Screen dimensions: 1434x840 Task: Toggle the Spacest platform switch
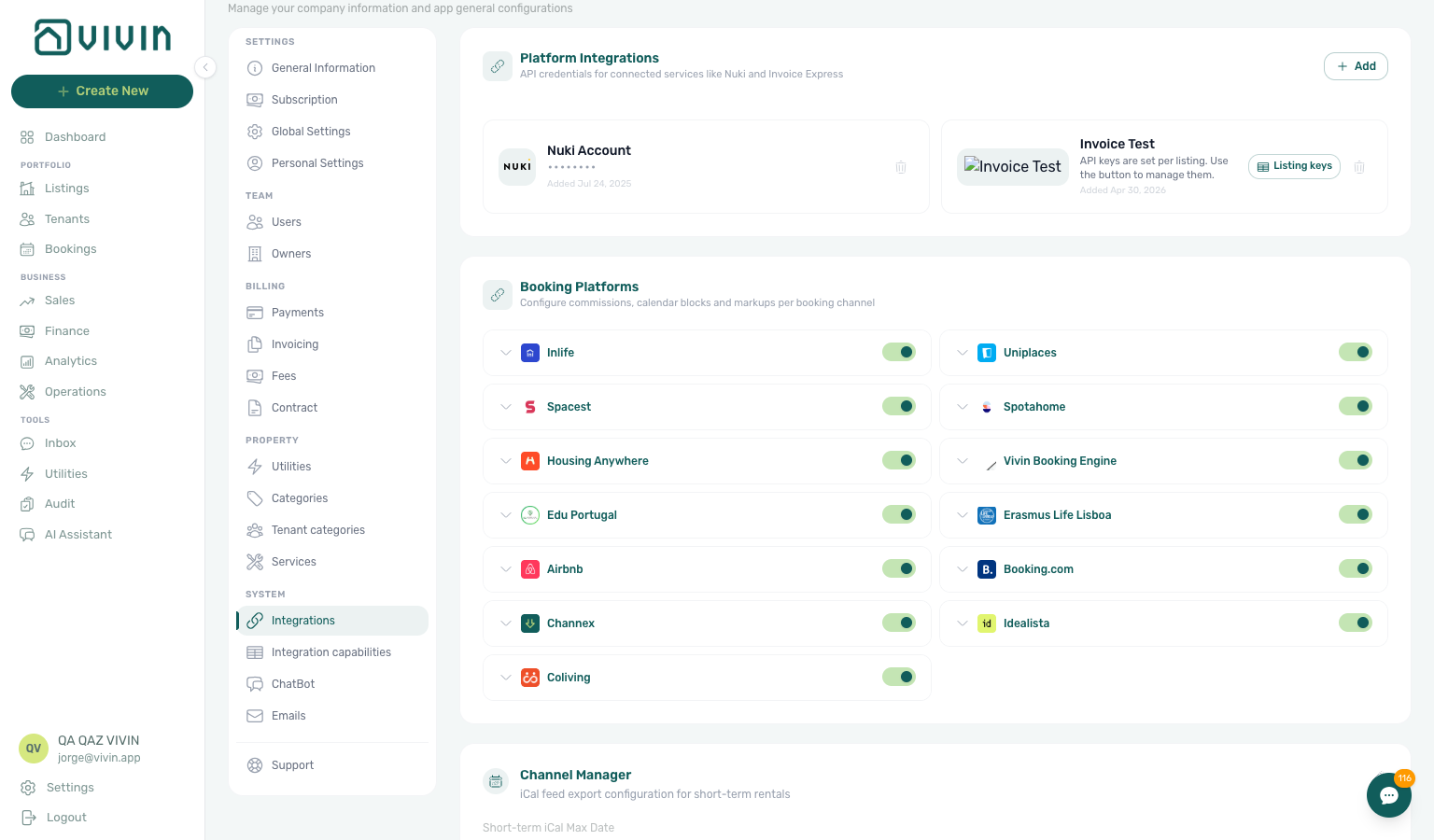click(899, 406)
